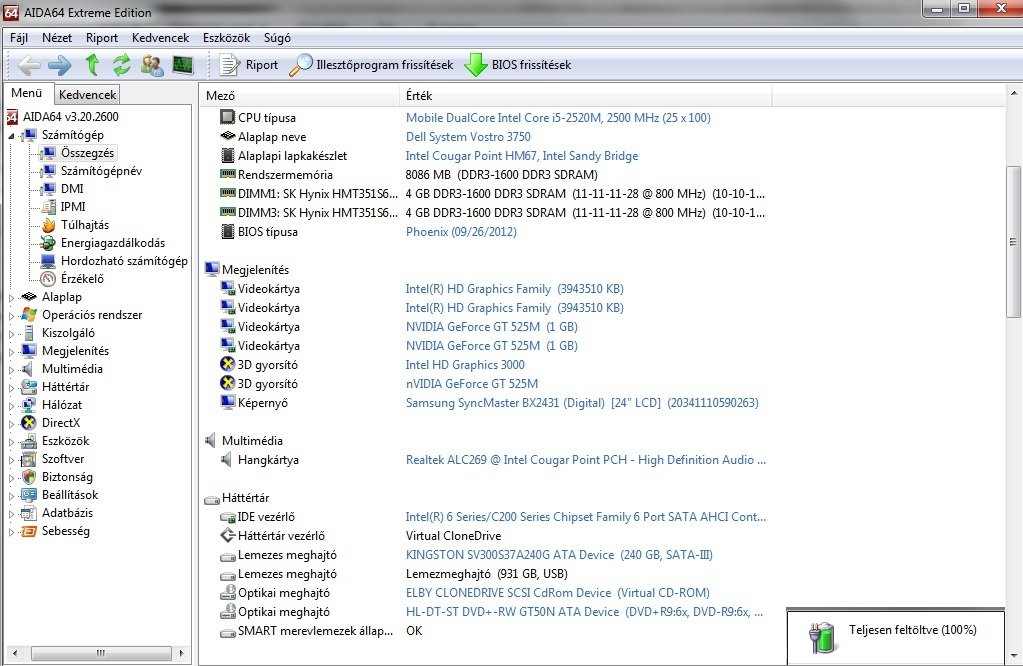
Task: Click the tree scrollbar right arrow
Action: [x=181, y=652]
